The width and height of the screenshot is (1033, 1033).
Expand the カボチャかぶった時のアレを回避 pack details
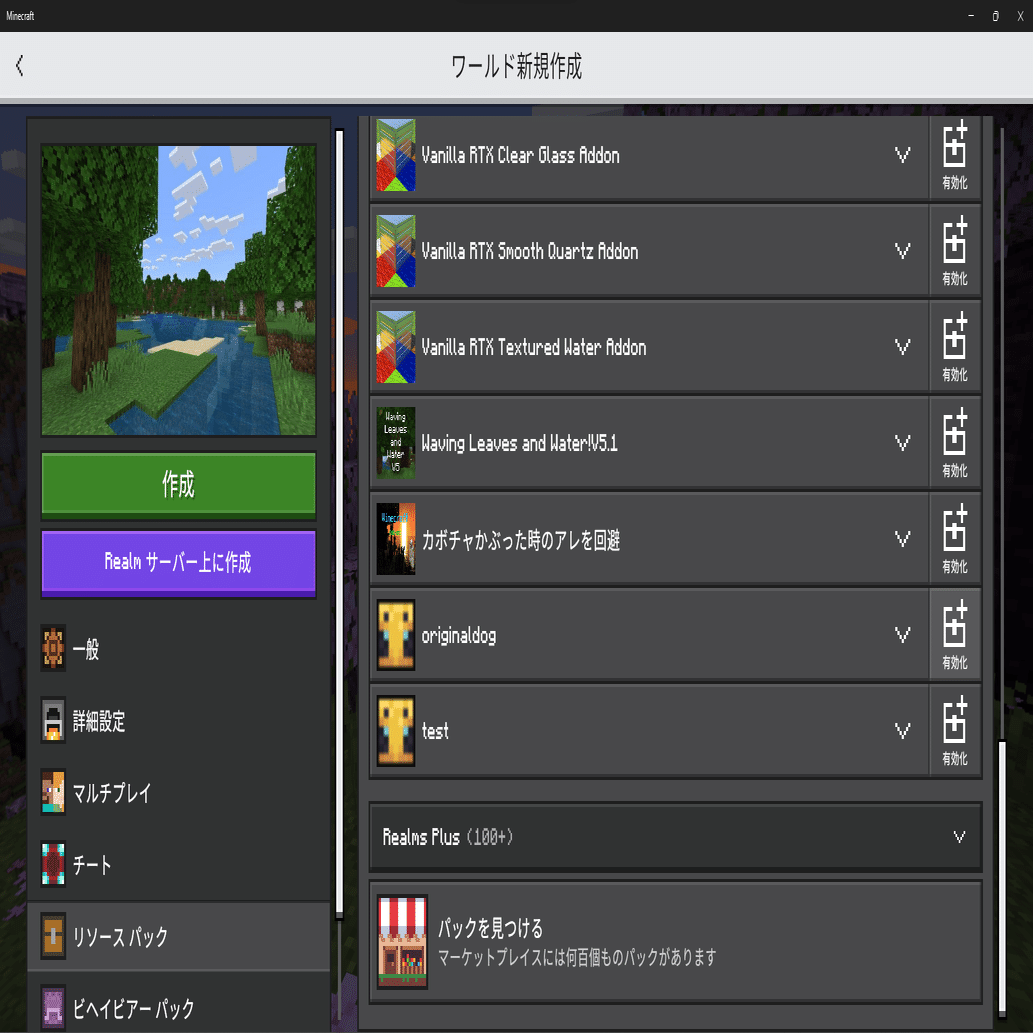pos(903,539)
